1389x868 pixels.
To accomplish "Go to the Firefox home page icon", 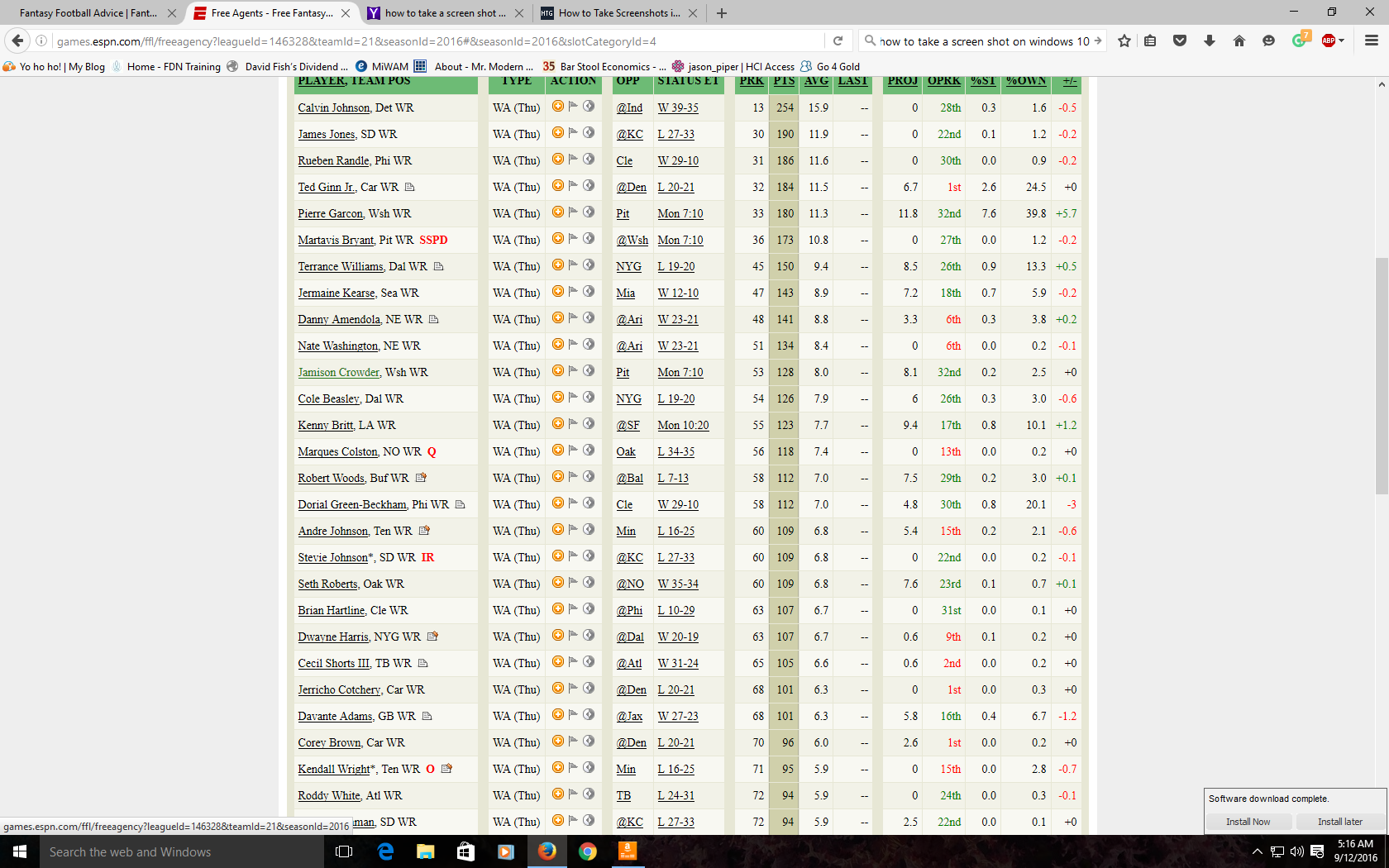I will [x=1239, y=41].
